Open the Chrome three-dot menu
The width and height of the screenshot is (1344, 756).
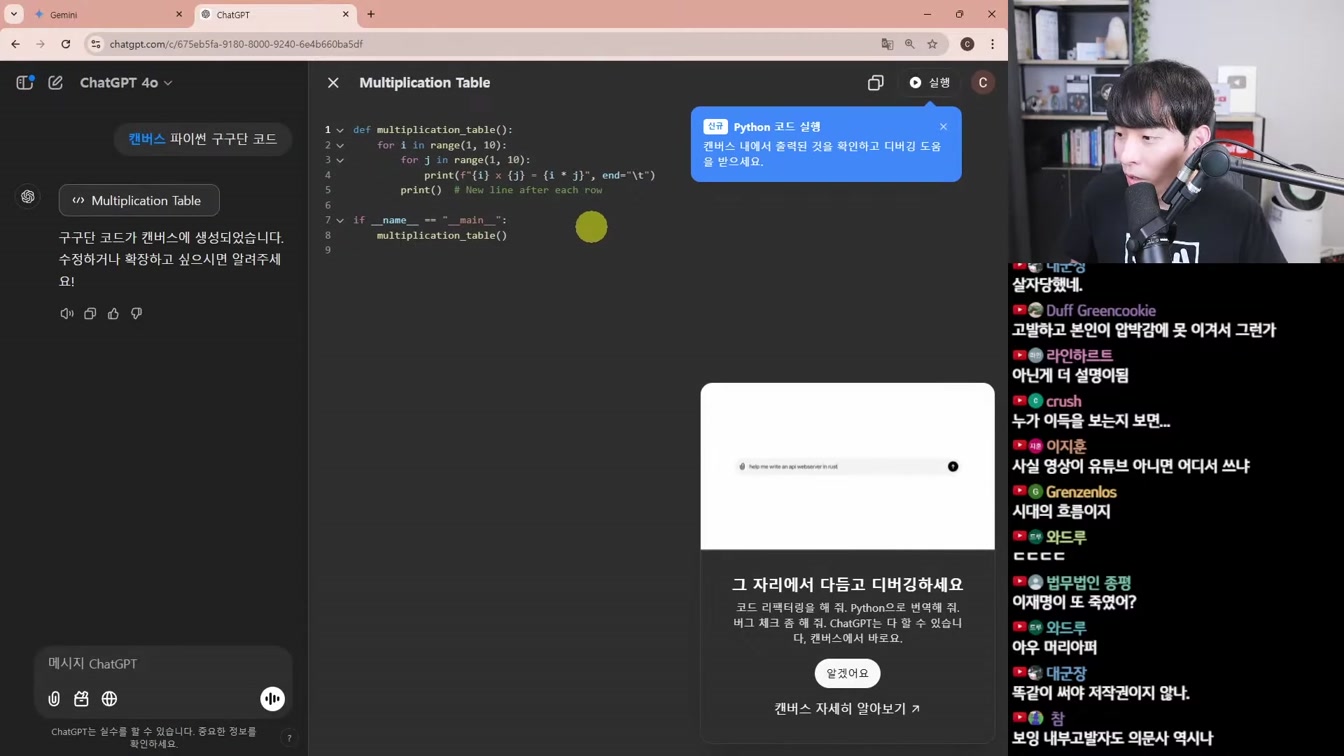pos(992,44)
